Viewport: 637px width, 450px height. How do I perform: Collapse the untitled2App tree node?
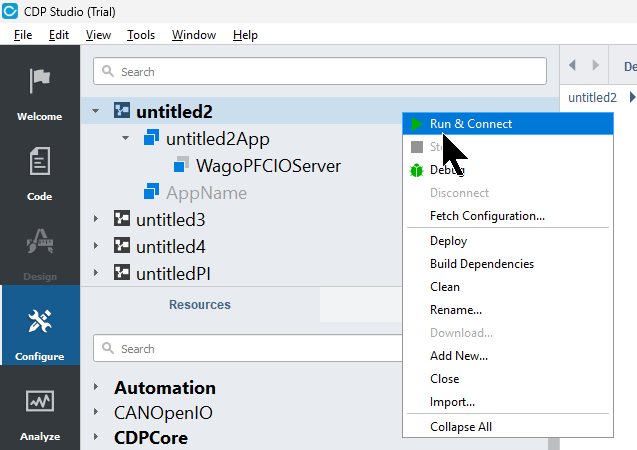coord(126,138)
